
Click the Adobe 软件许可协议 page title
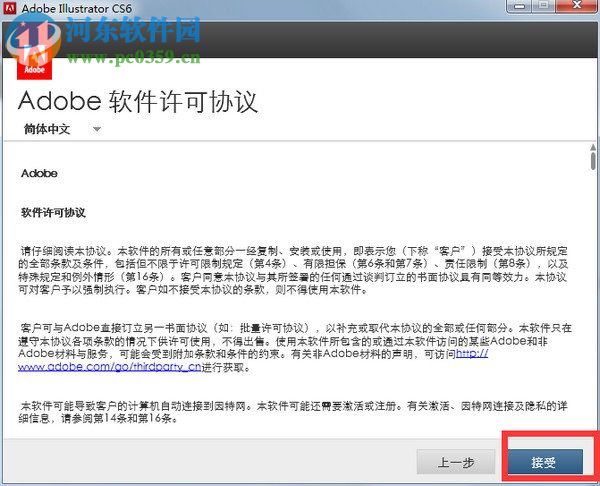[x=138, y=102]
